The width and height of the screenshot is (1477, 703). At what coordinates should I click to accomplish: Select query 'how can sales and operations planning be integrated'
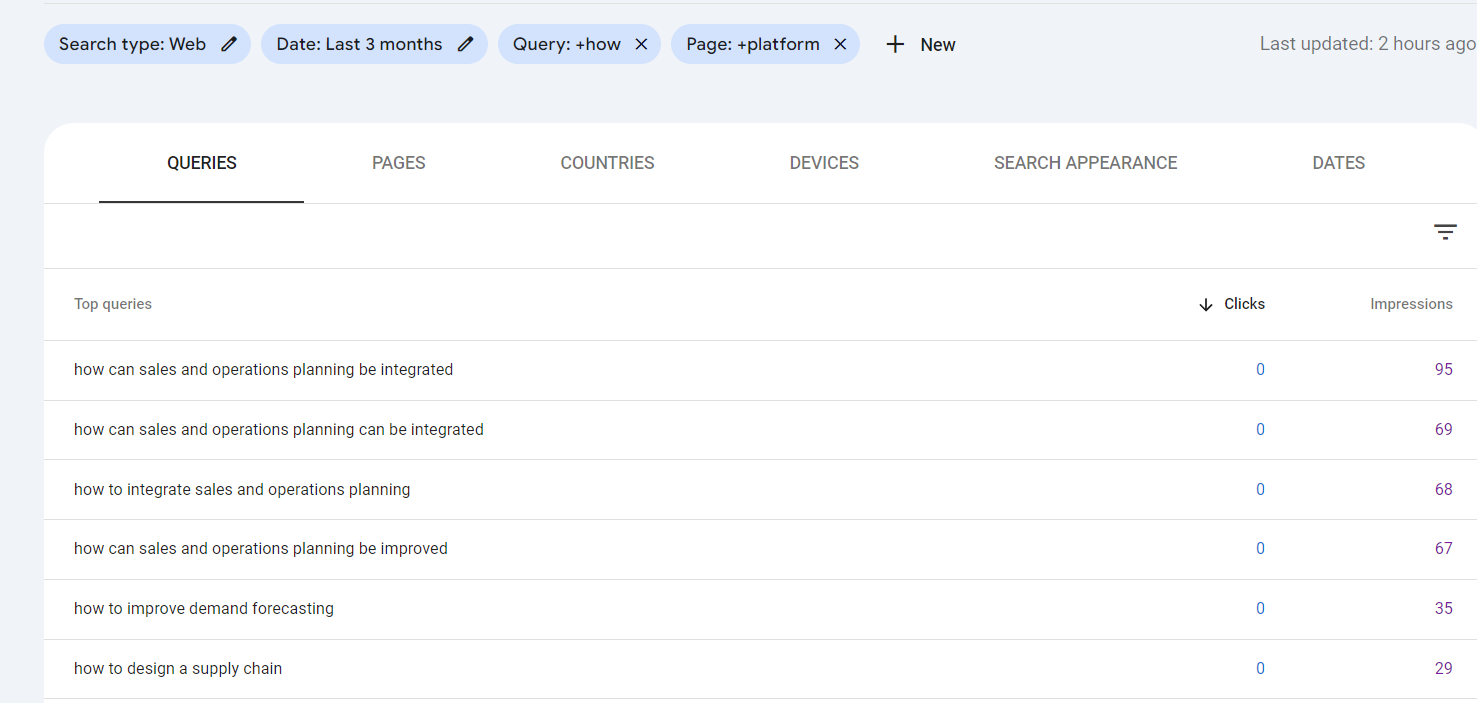click(x=263, y=370)
